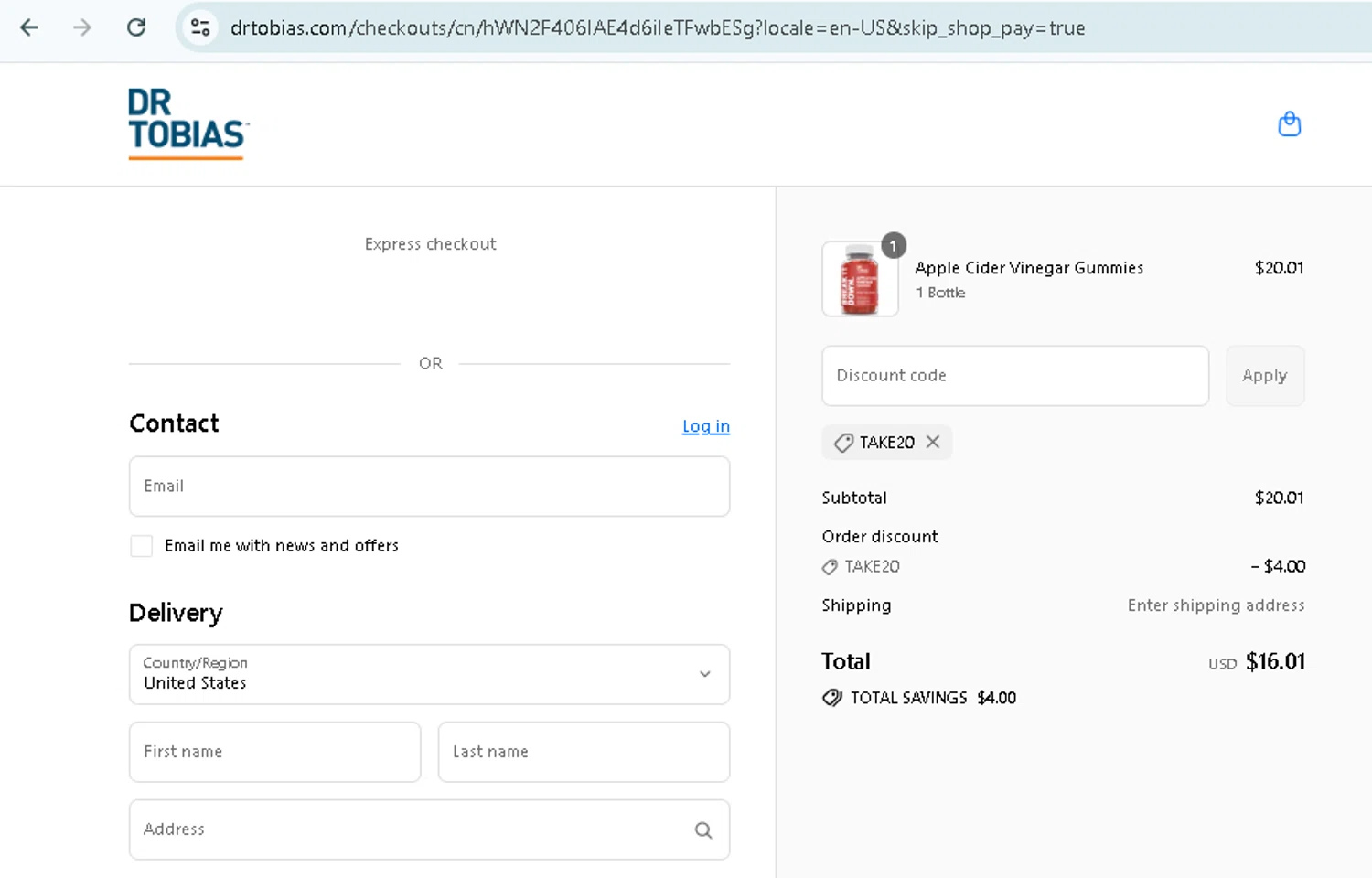Click the Address search magnifier icon
The height and width of the screenshot is (878, 1372).
pos(703,830)
